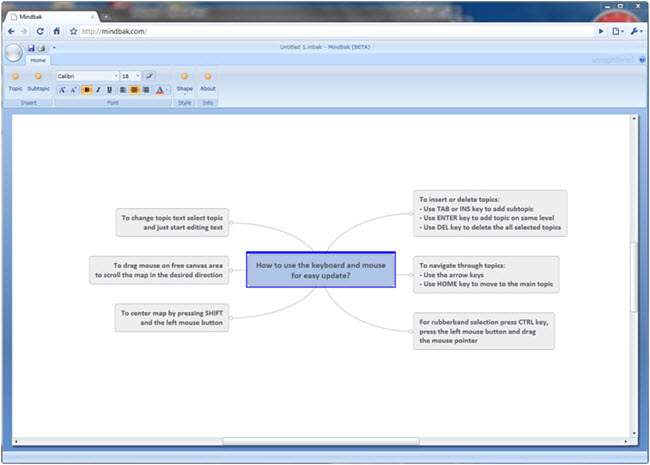
Task: Click the clear formatting icon beside font size
Action: (x=150, y=76)
